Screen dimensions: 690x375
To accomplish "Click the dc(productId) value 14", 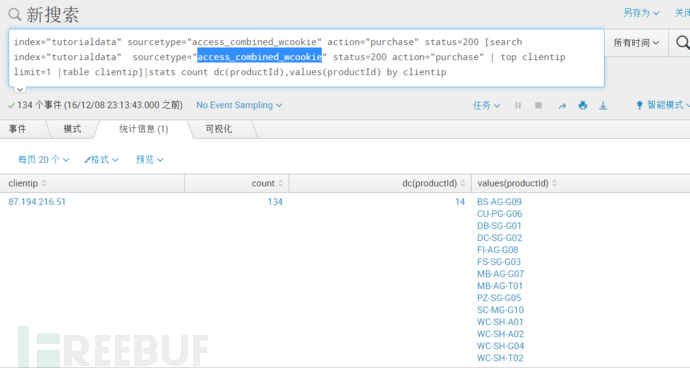I will click(460, 202).
